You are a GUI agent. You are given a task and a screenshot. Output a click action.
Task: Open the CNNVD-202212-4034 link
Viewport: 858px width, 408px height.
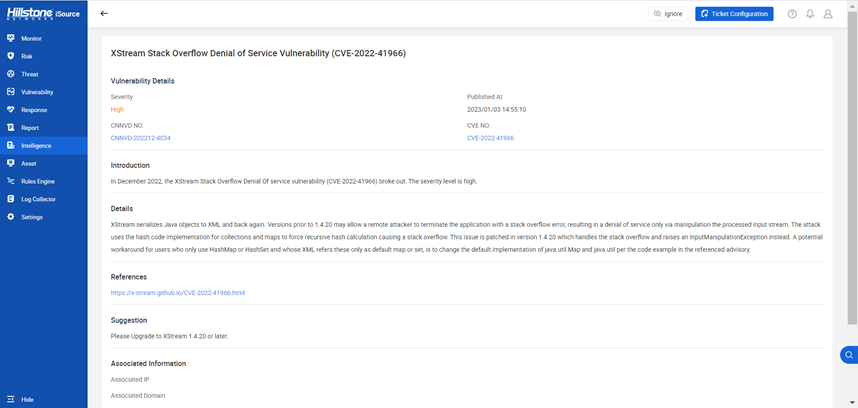(141, 138)
